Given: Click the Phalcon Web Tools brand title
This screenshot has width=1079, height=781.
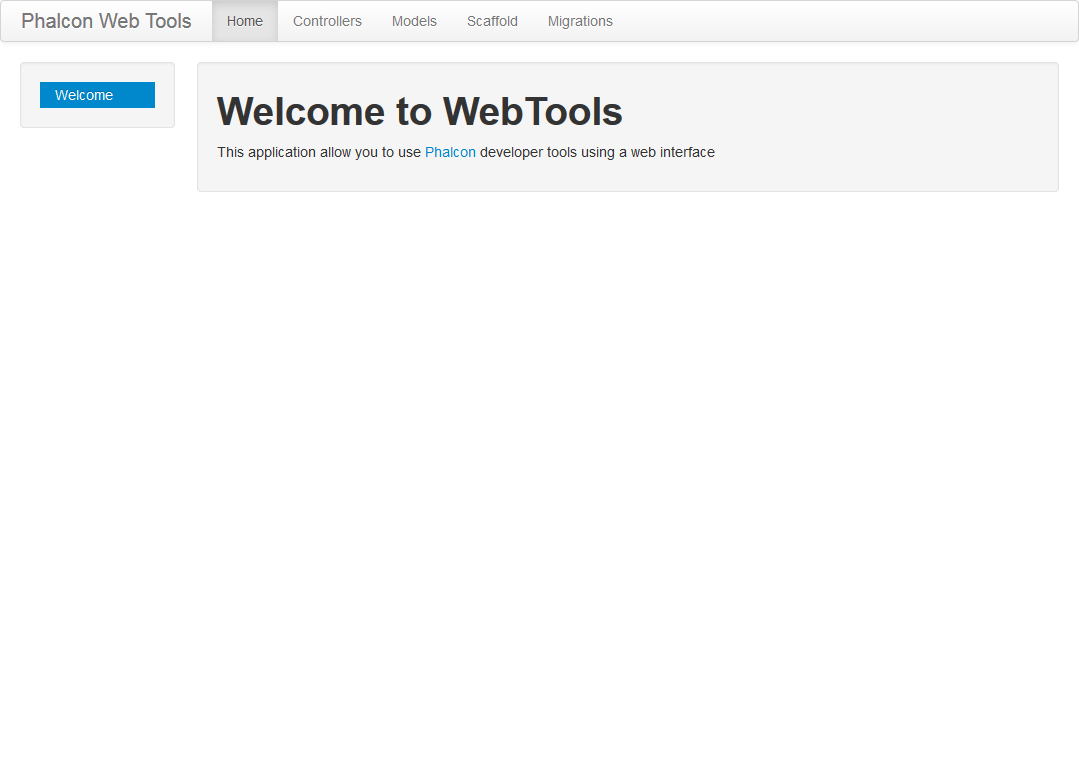Looking at the screenshot, I should 106,21.
